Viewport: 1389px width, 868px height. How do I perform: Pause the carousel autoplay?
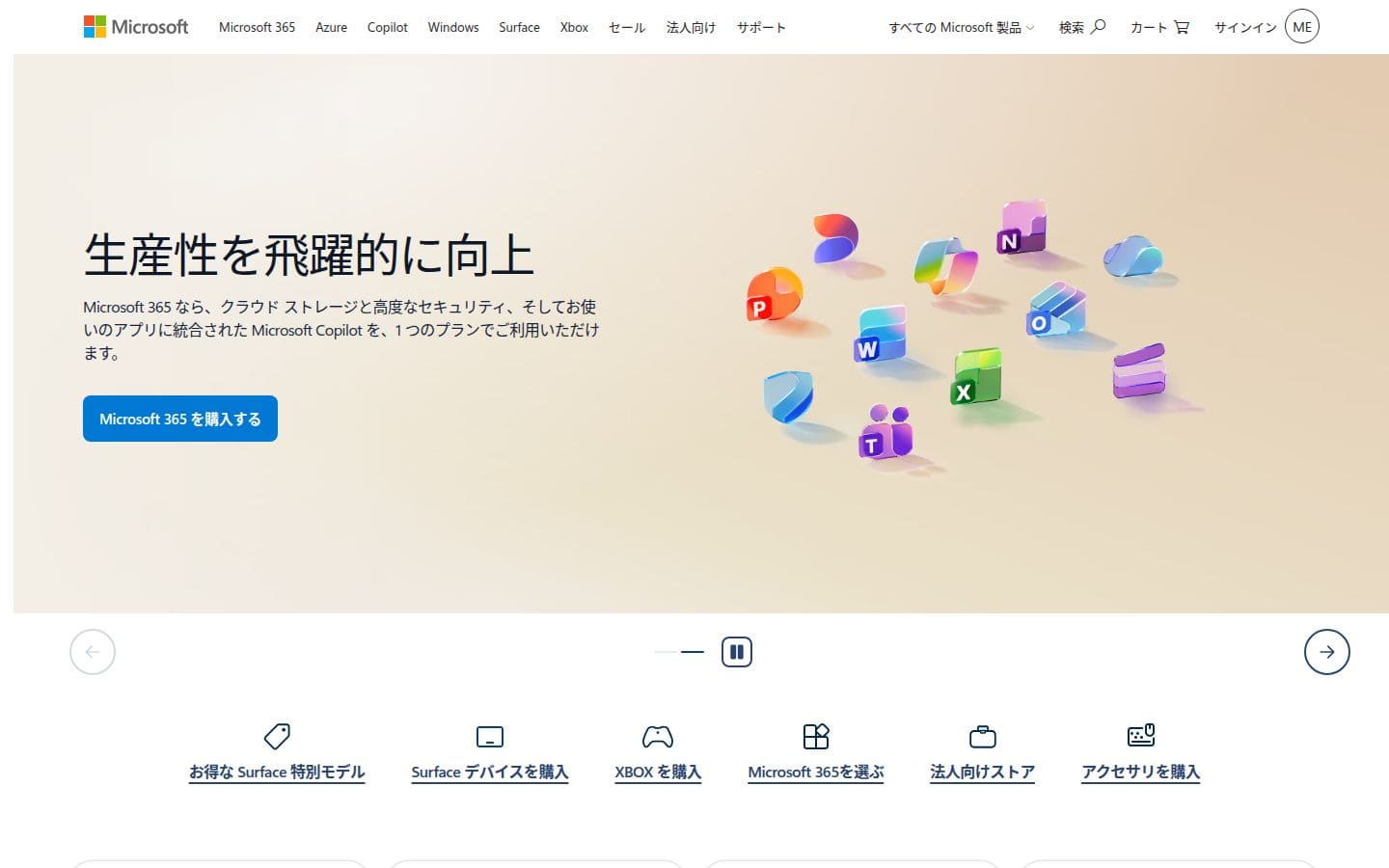[737, 652]
